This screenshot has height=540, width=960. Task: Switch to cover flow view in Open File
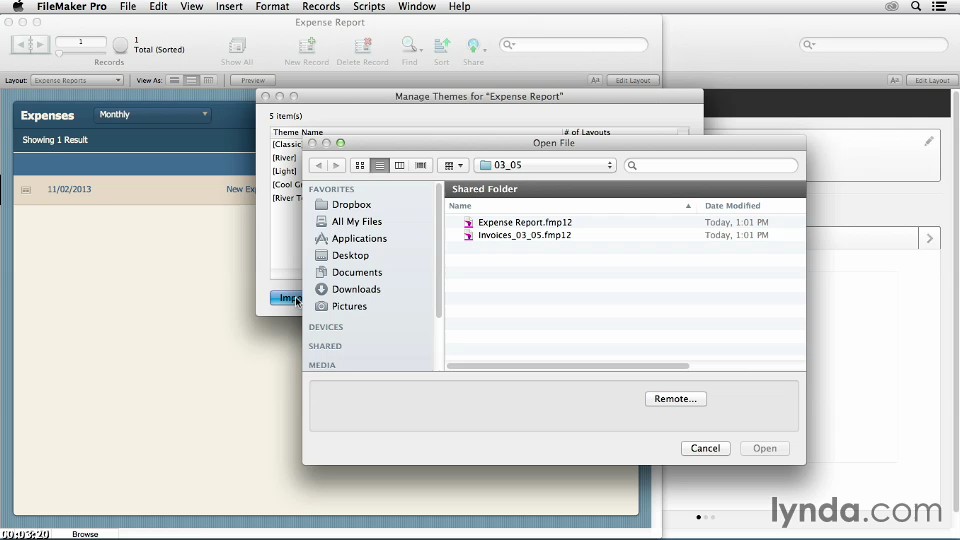[x=421, y=165]
